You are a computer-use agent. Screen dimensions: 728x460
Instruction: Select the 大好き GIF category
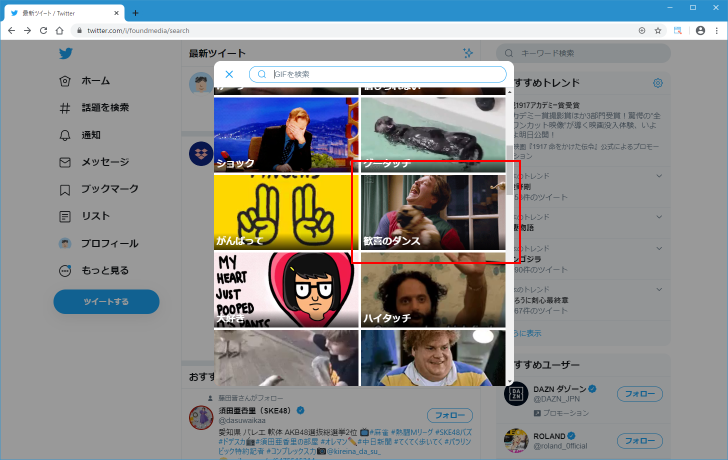click(x=286, y=290)
